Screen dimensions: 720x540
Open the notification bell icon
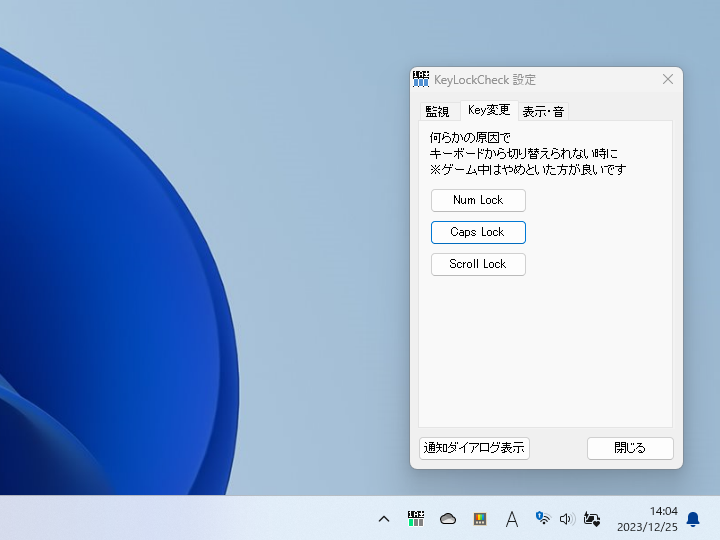(x=693, y=519)
